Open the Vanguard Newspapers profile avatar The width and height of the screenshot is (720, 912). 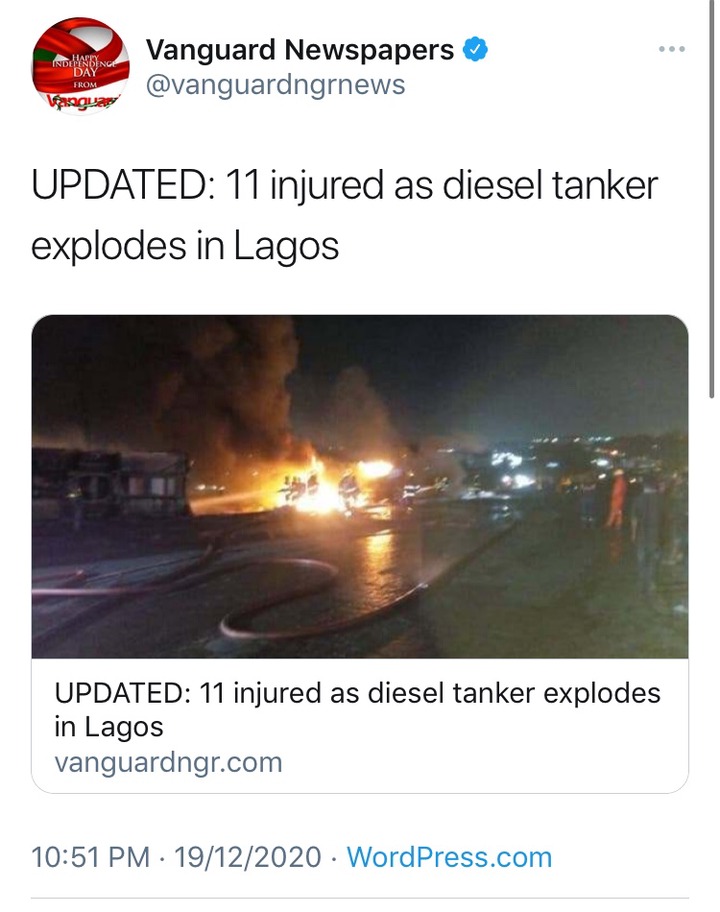pyautogui.click(x=80, y=66)
